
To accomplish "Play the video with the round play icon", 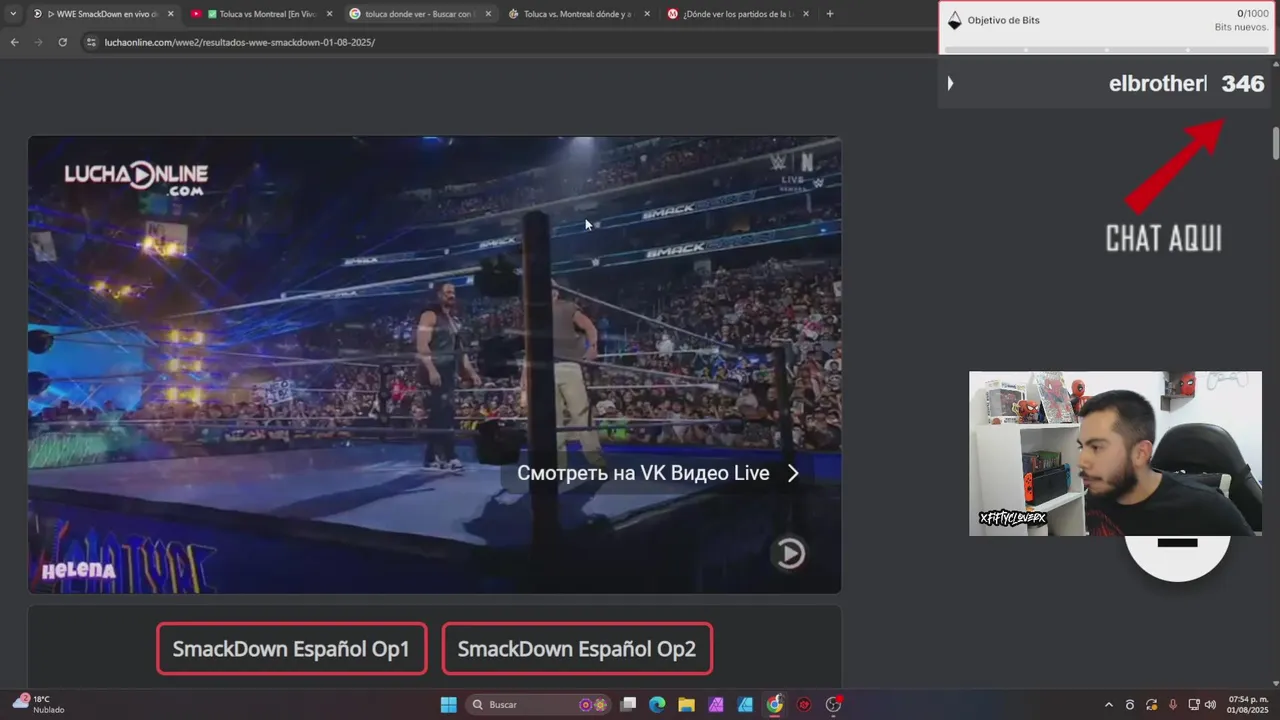I will (790, 553).
